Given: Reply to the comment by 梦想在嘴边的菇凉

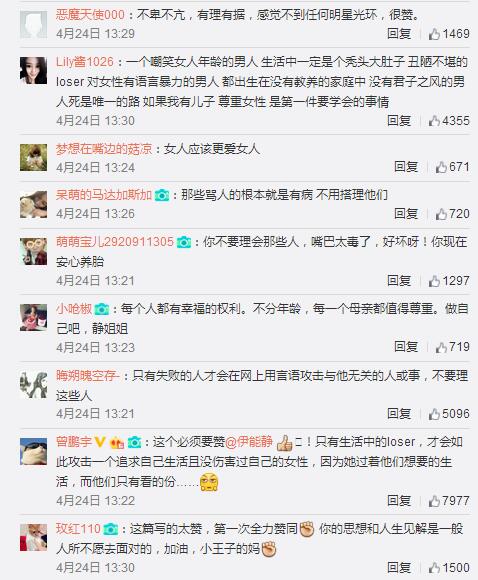Looking at the screenshot, I should coord(406,167).
